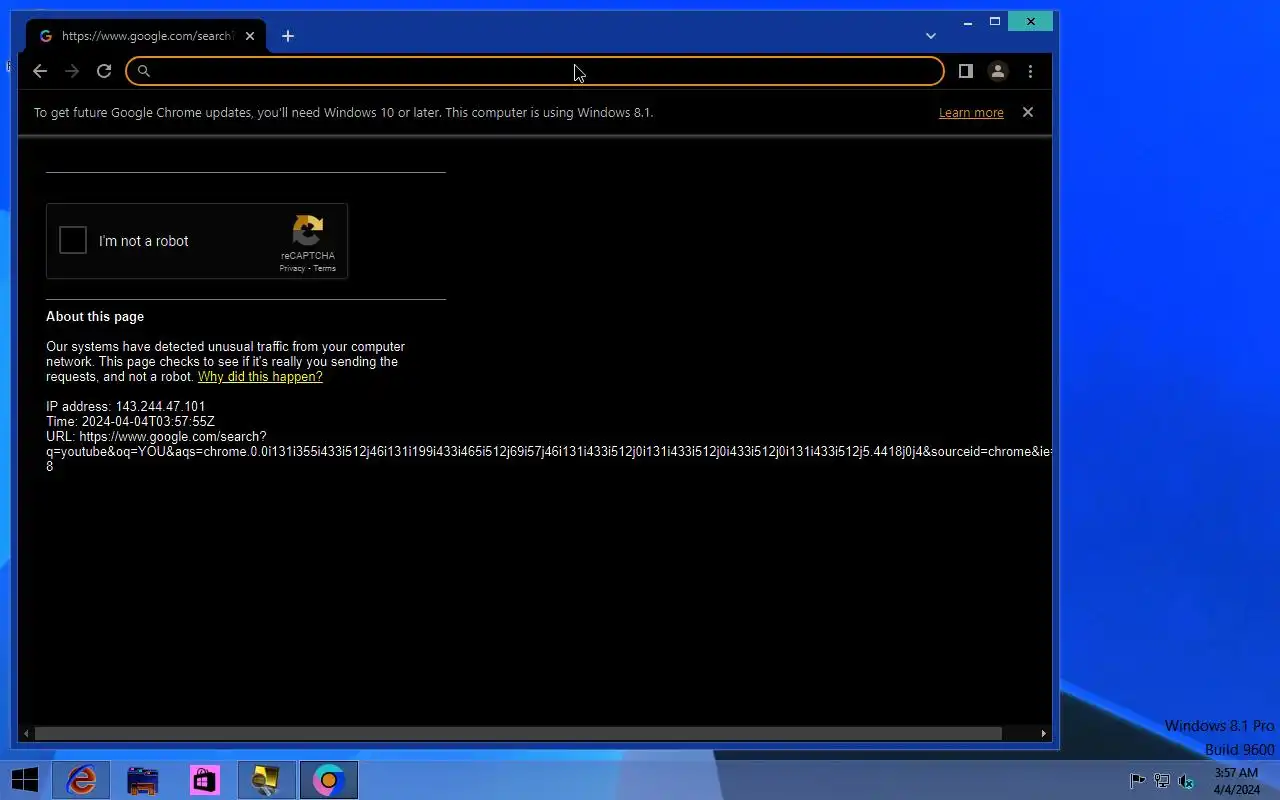This screenshot has height=800, width=1280.
Task: Click the Time 2024-04-04T03:57:55Z line
Action: point(130,422)
